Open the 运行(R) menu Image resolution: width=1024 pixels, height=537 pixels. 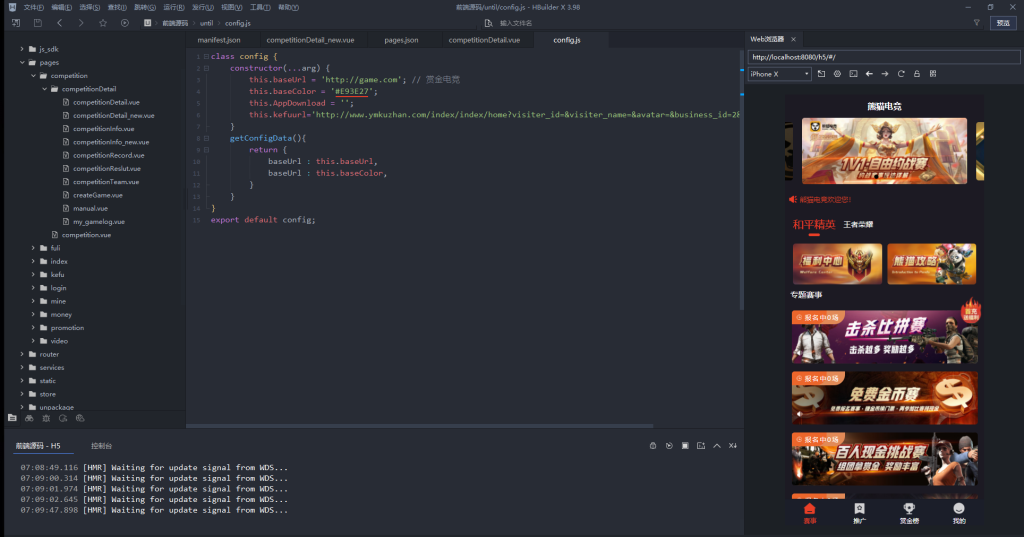(x=174, y=7)
